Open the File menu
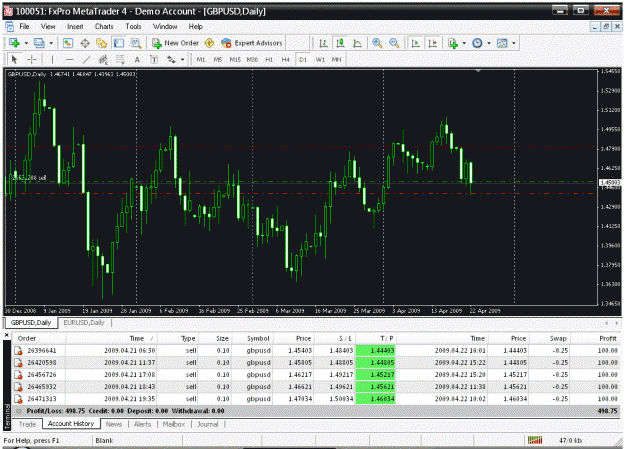Viewport: 625px width, 449px height. pos(24,27)
